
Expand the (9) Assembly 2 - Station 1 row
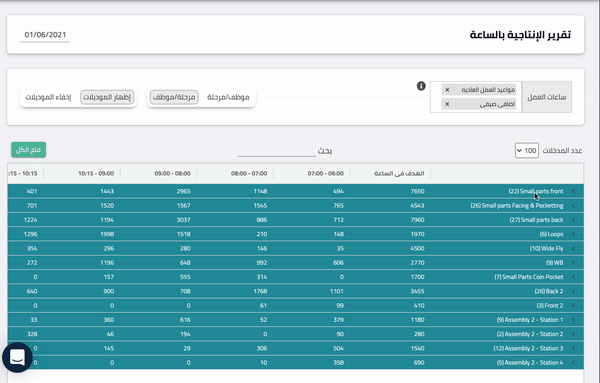tap(573, 319)
